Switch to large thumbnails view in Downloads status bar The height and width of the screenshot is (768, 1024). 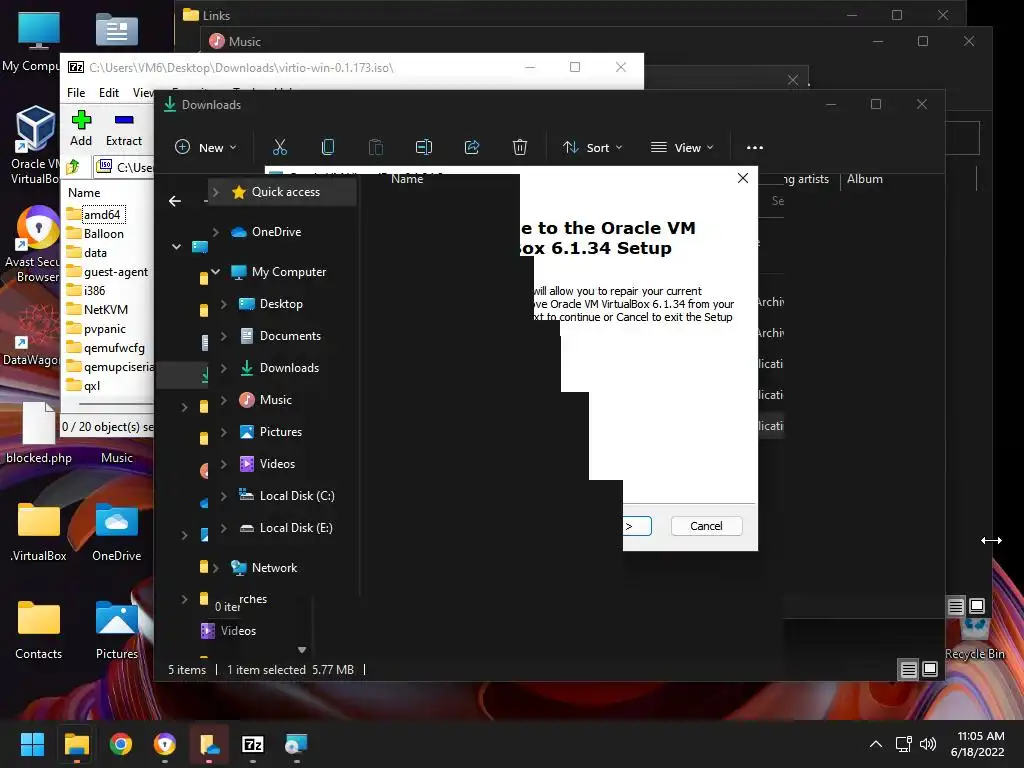pyautogui.click(x=930, y=669)
